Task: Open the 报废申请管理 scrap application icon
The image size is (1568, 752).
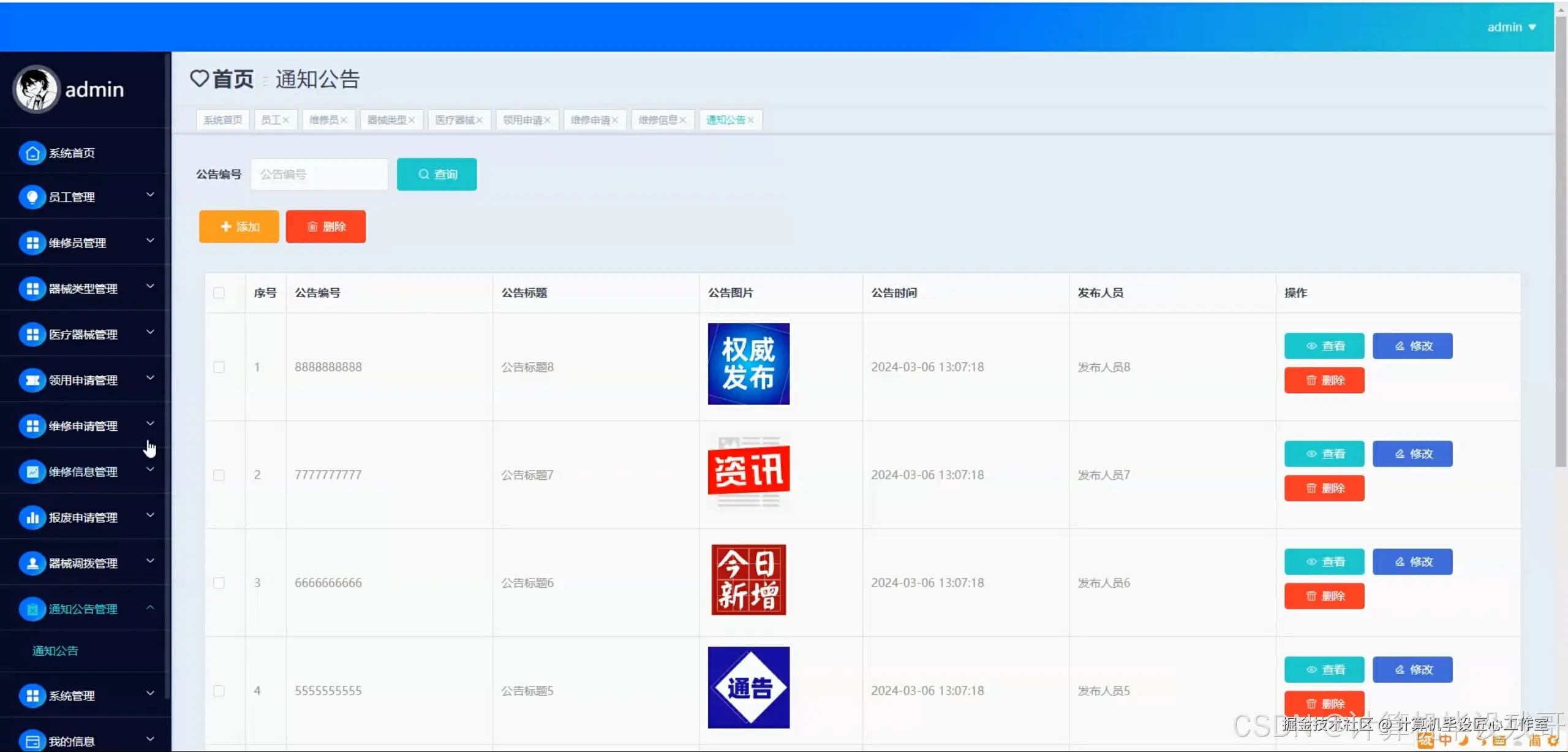Action: tap(32, 517)
